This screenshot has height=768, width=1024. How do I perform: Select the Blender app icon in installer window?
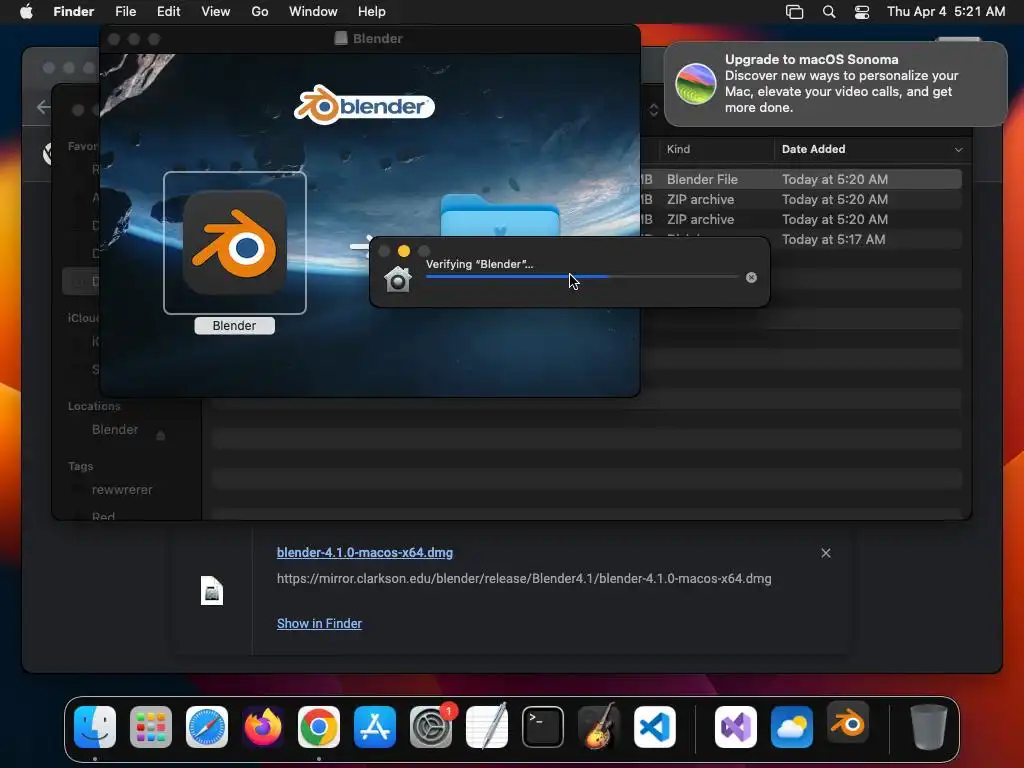click(234, 243)
